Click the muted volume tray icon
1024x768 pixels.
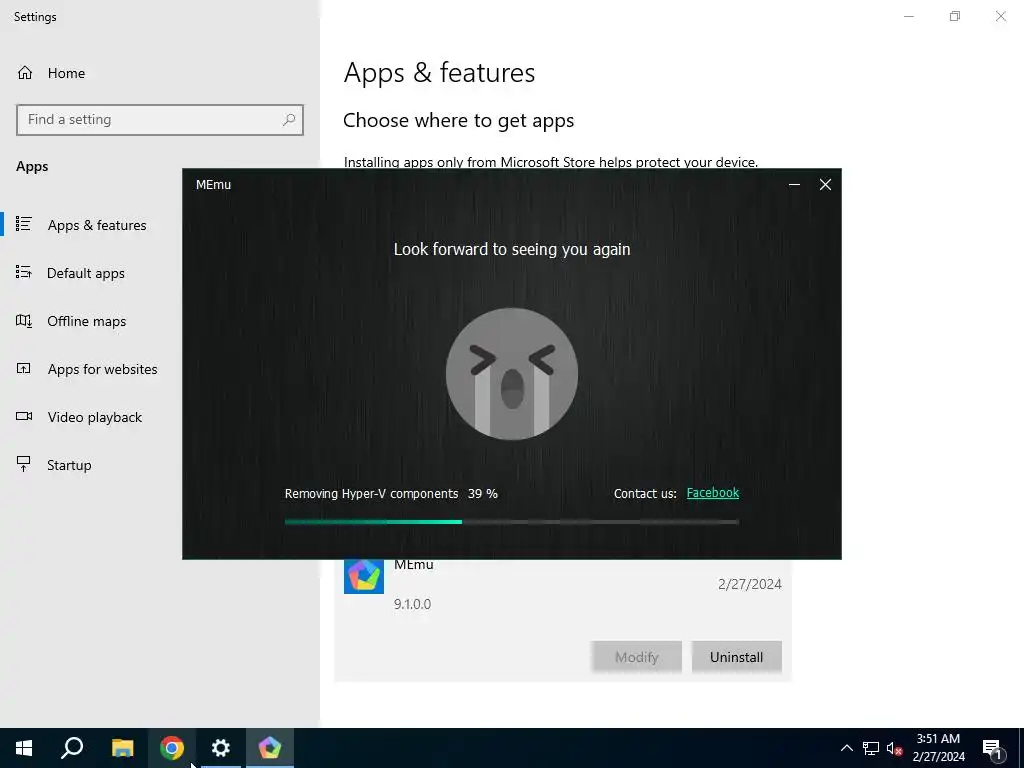[x=894, y=748]
